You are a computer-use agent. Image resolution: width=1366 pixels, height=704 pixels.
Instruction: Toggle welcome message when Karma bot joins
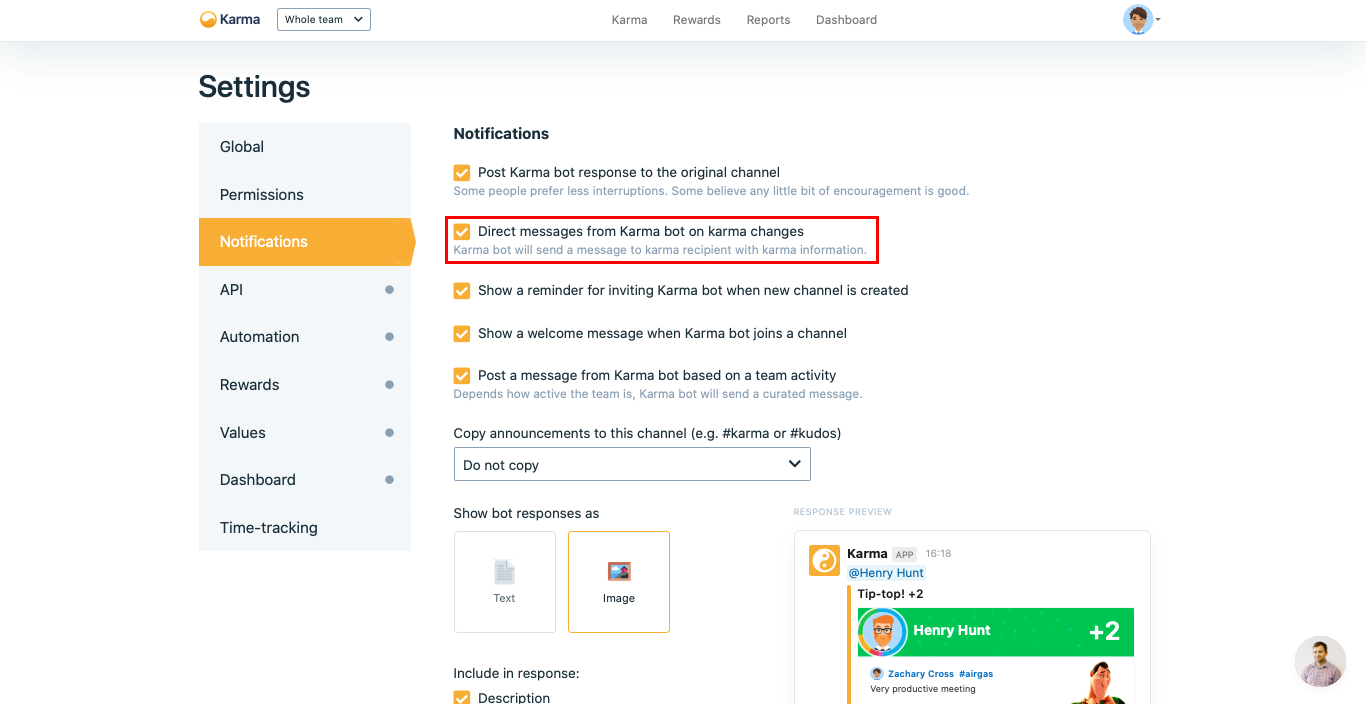462,334
